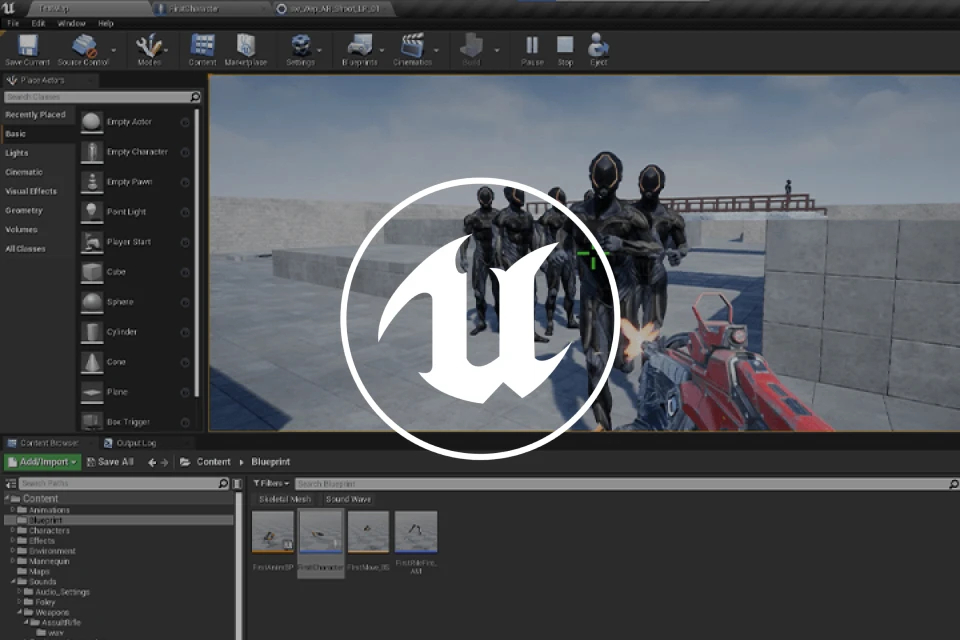Open the Blueprints dropdown arrow
Viewport: 960px width, 640px height.
(381, 50)
